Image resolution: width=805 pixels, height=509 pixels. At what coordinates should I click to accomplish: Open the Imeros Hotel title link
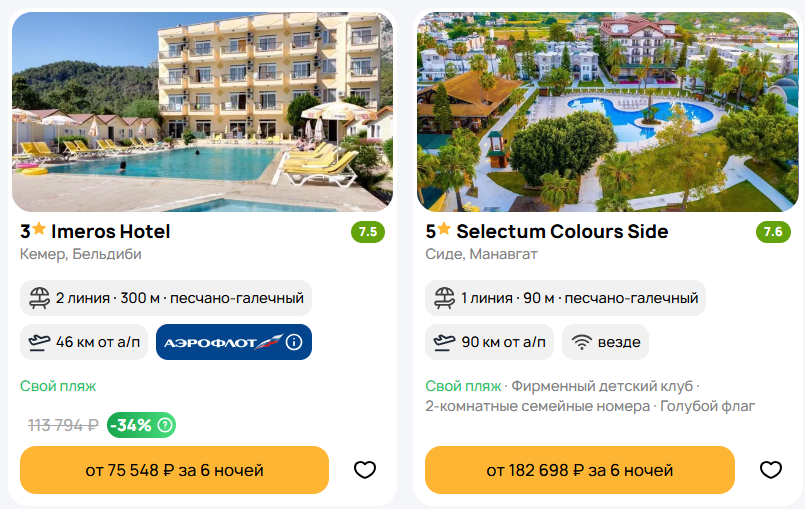tap(110, 232)
